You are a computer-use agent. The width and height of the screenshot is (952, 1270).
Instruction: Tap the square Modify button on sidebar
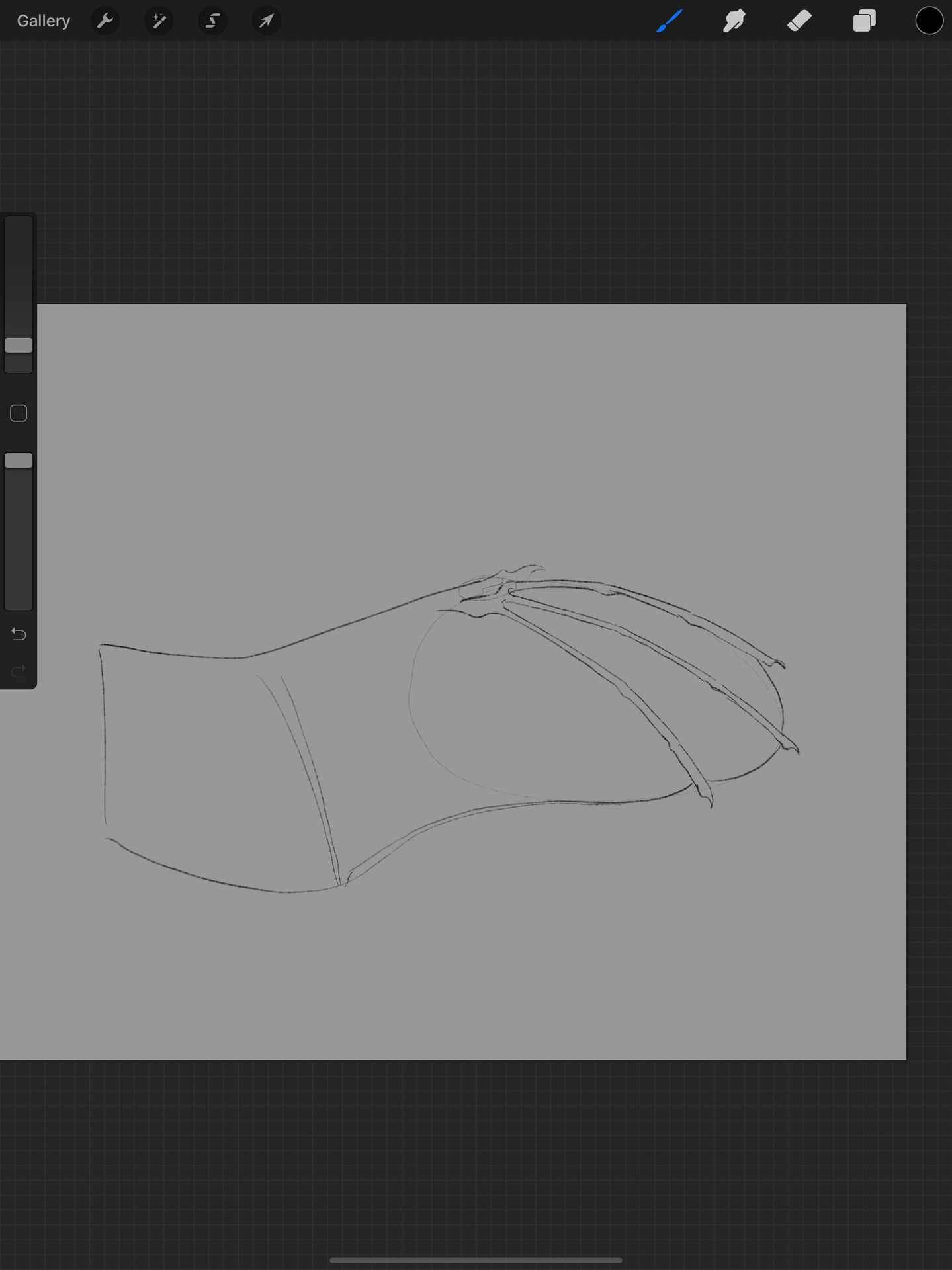(19, 413)
